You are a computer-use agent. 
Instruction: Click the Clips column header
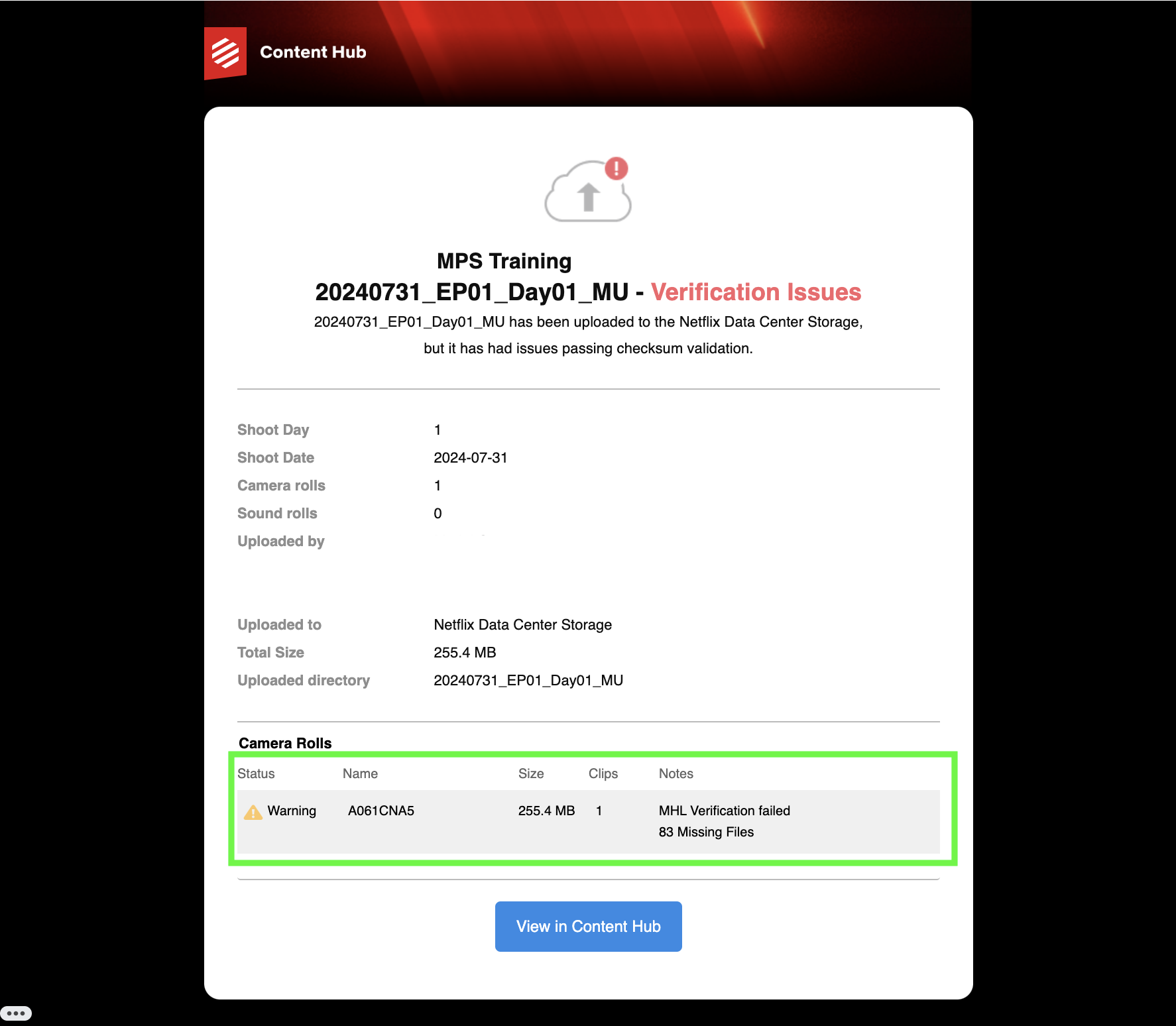(603, 773)
